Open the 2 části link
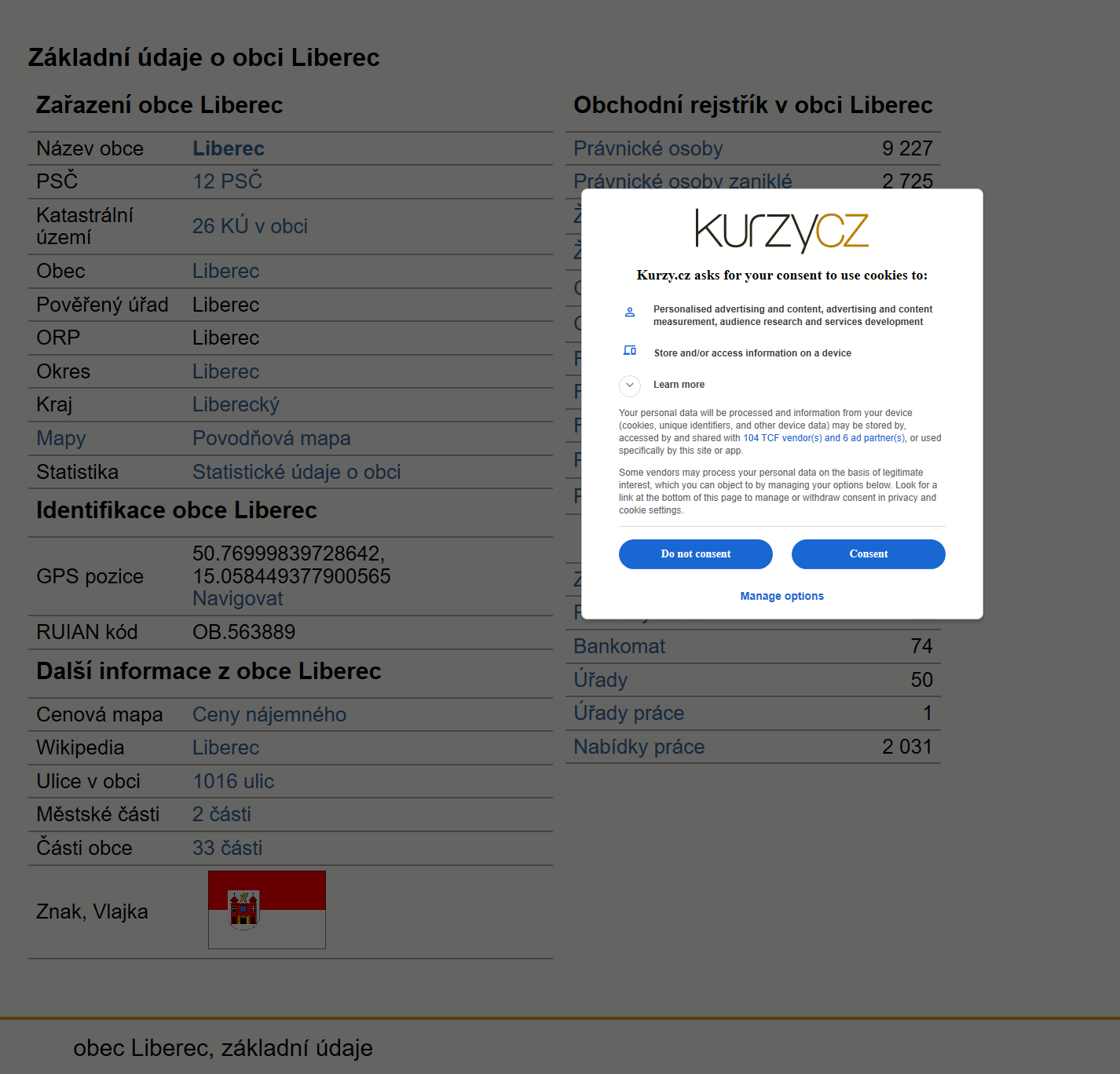Viewport: 1120px width, 1074px height. [221, 814]
